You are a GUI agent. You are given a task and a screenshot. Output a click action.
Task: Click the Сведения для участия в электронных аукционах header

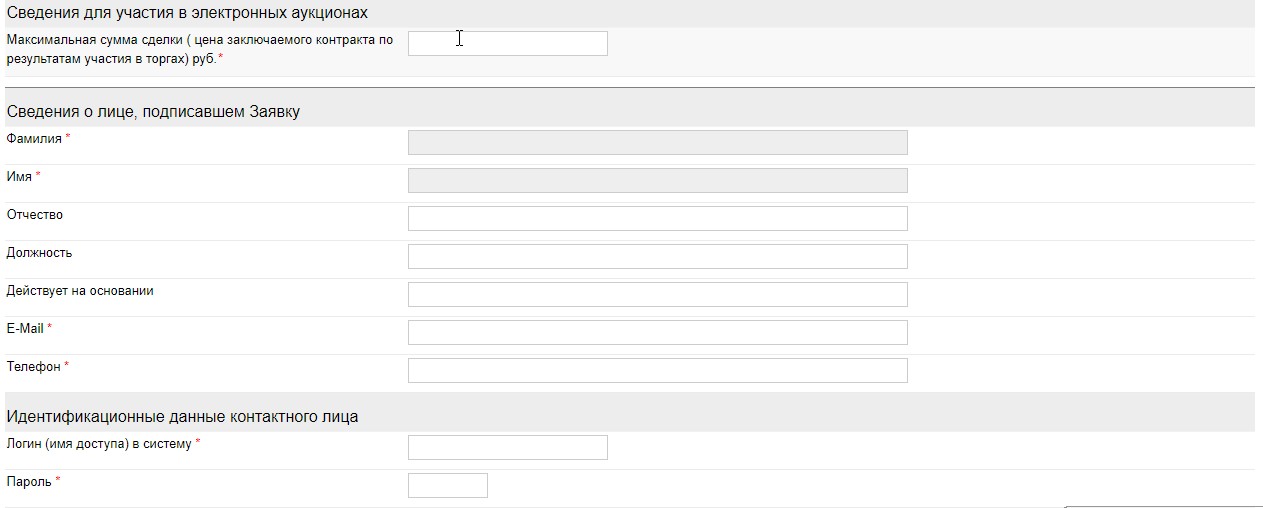[x=187, y=13]
